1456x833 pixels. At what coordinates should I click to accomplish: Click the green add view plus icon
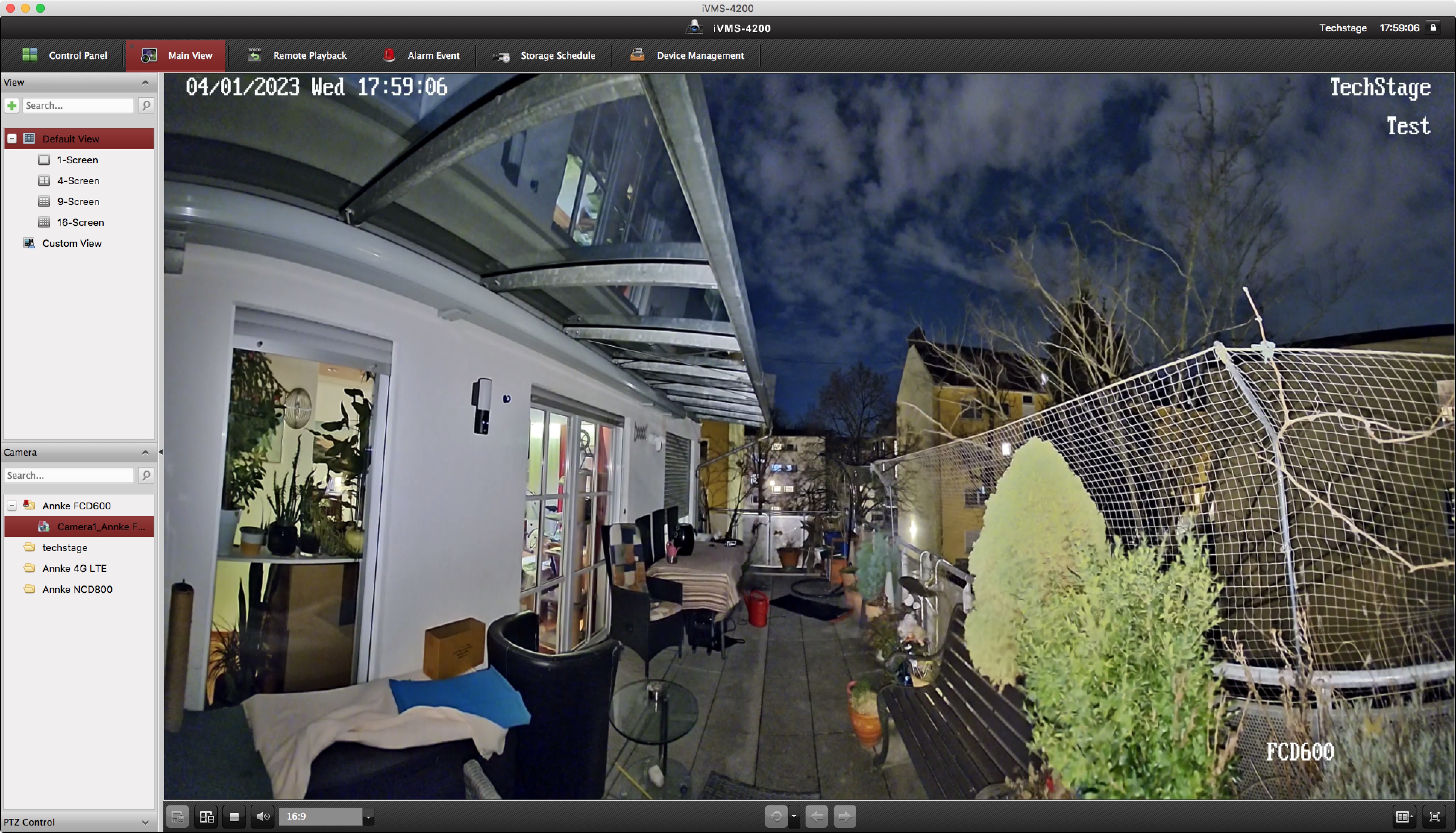point(12,105)
